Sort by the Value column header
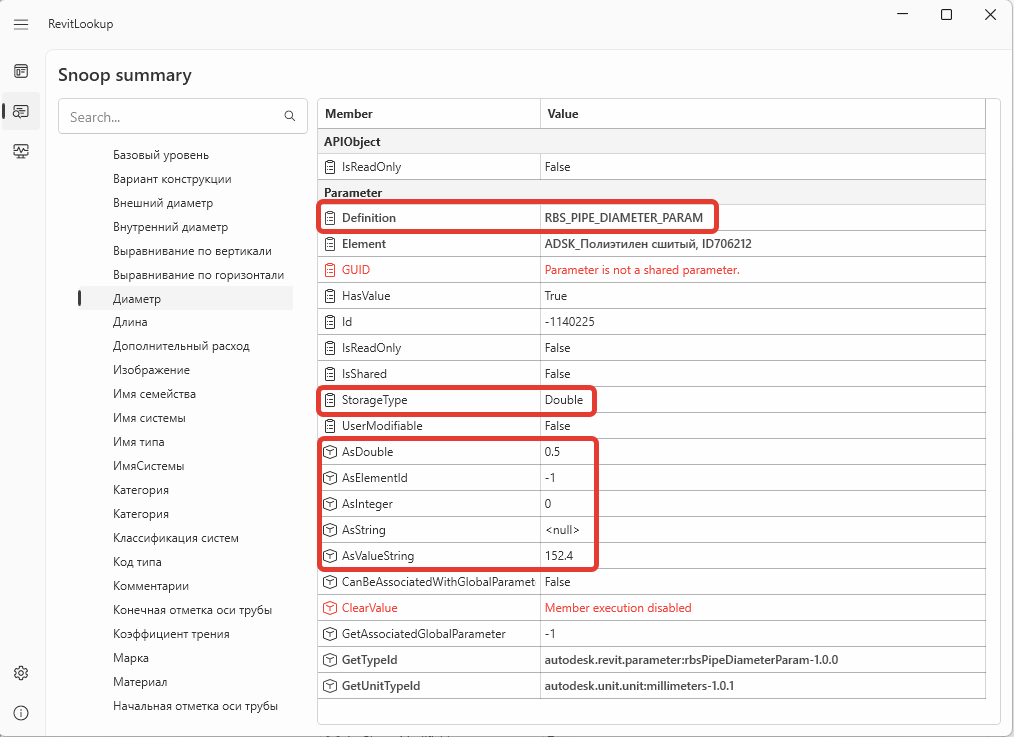 [x=763, y=114]
